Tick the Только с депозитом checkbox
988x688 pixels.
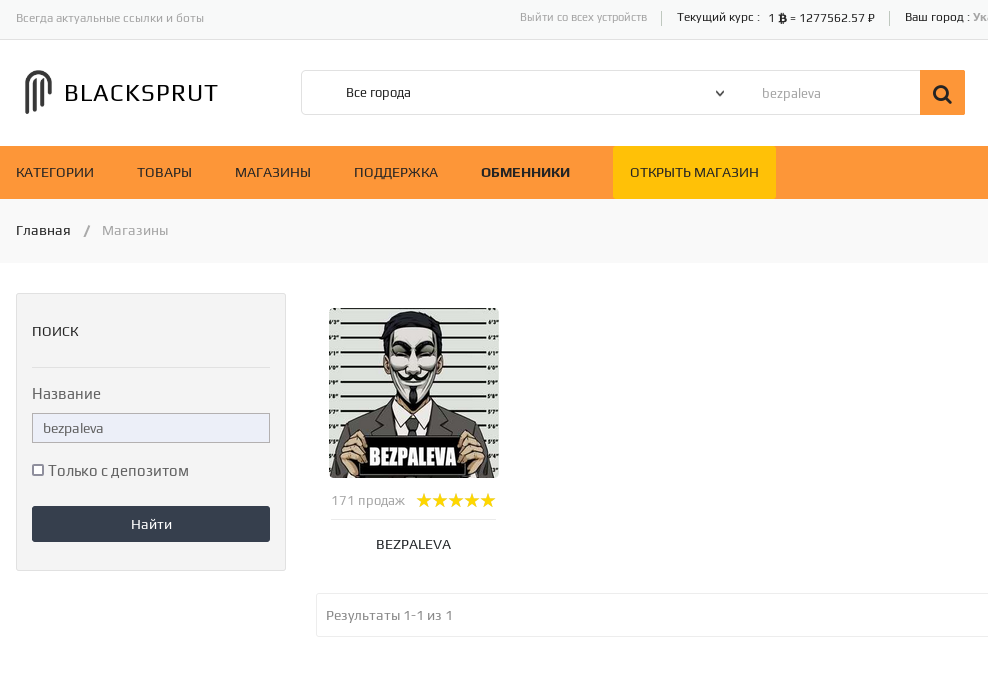coord(38,470)
